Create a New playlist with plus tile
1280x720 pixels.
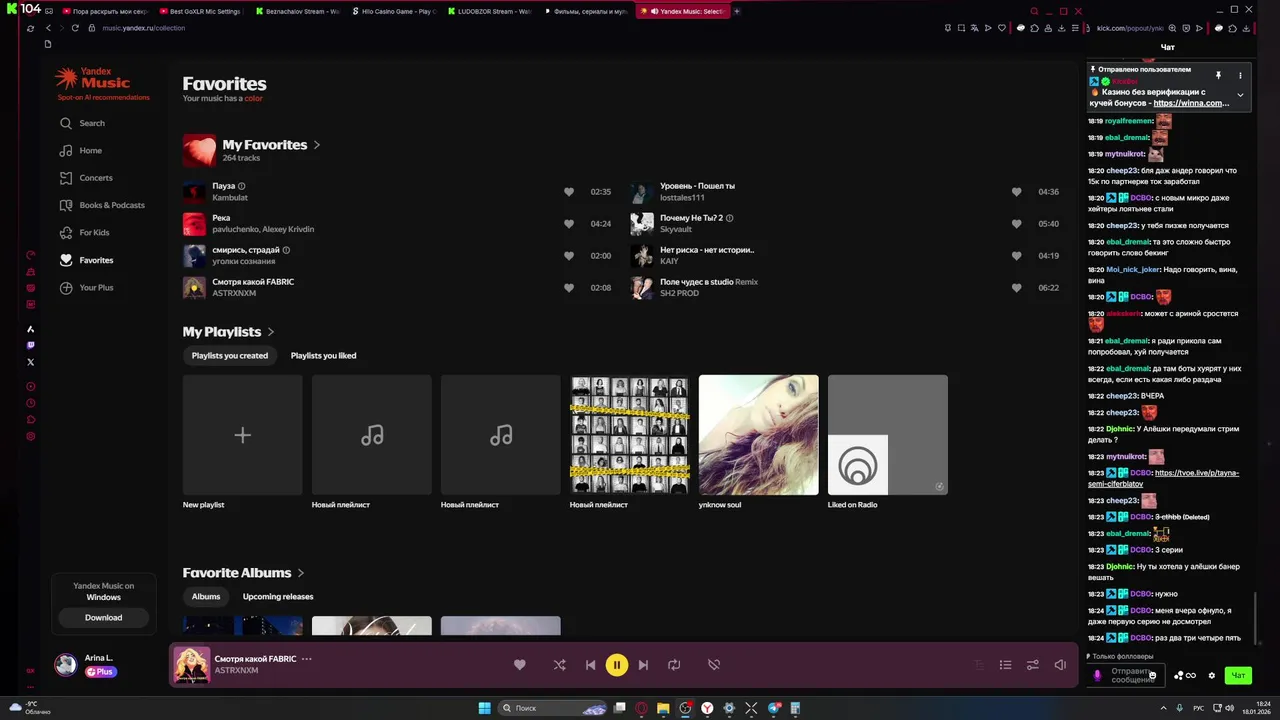[242, 435]
